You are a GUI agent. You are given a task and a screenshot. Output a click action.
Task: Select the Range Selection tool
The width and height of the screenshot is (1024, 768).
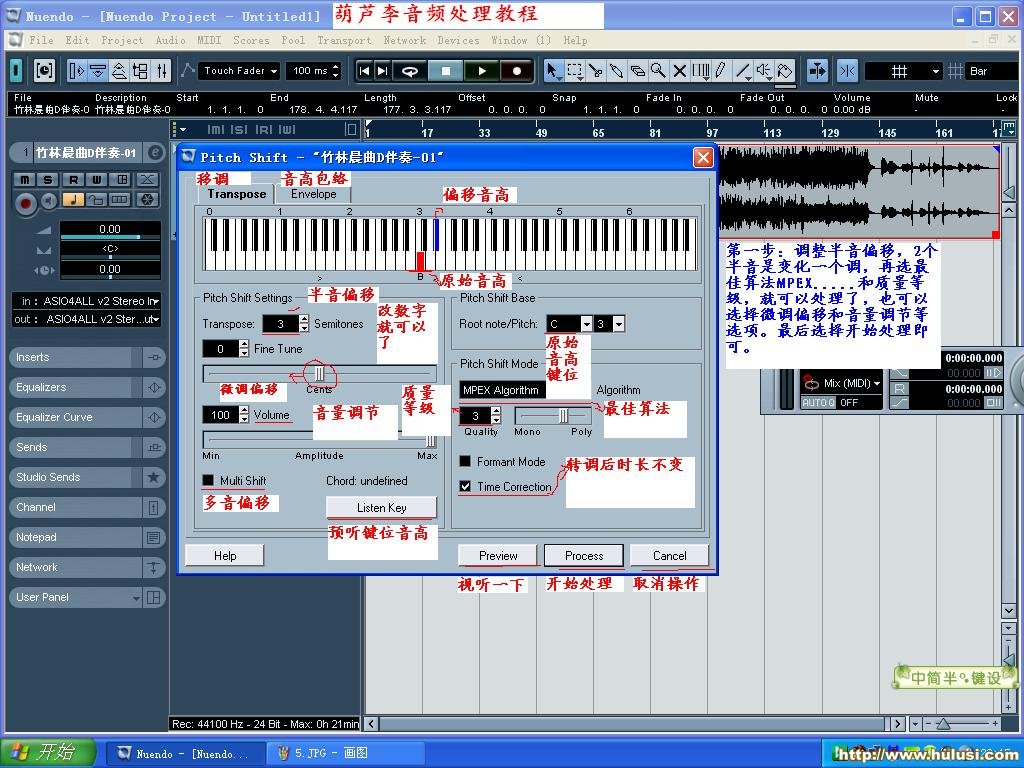(x=575, y=71)
